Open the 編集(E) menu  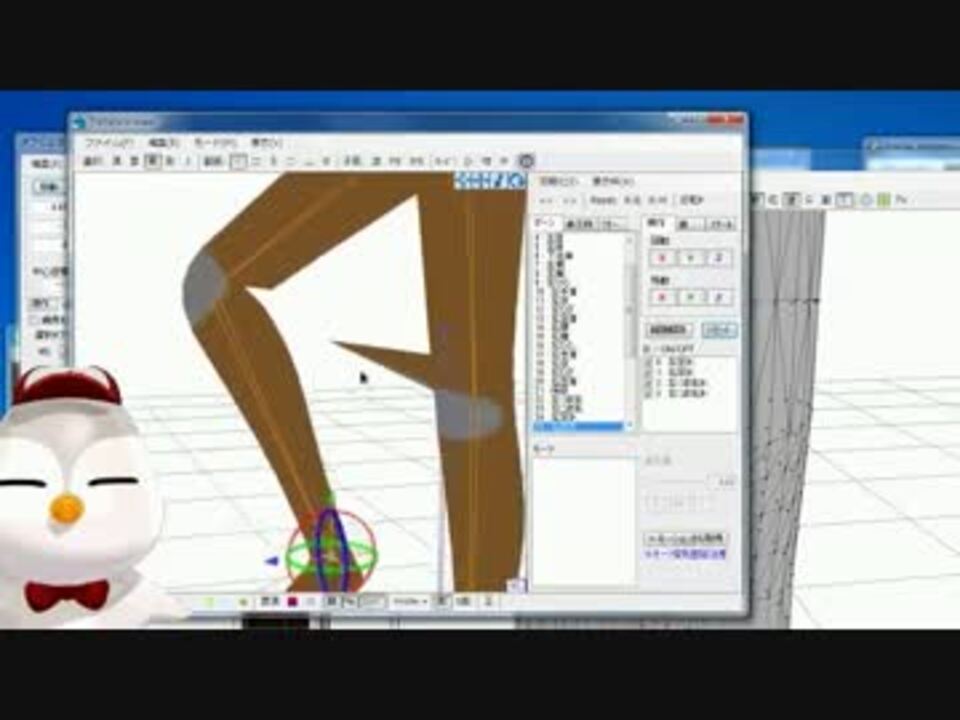[164, 142]
